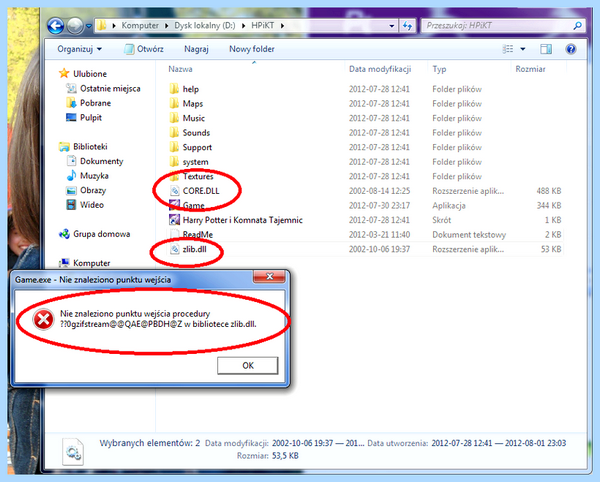This screenshot has height=482, width=600.
Task: Click Nagraj in the toolbar
Action: [196, 49]
